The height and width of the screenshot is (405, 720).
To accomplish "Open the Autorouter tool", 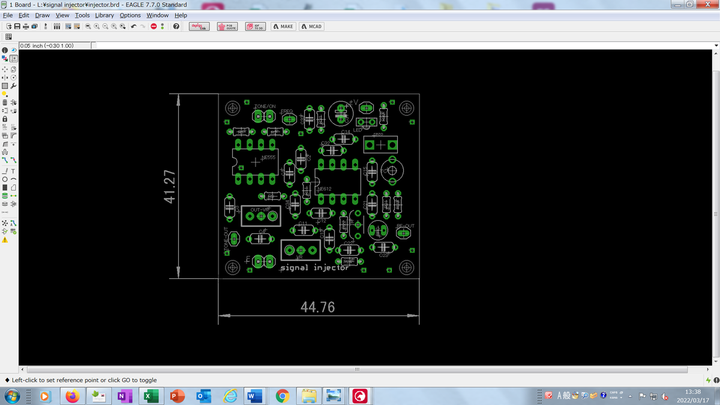I will [13, 223].
